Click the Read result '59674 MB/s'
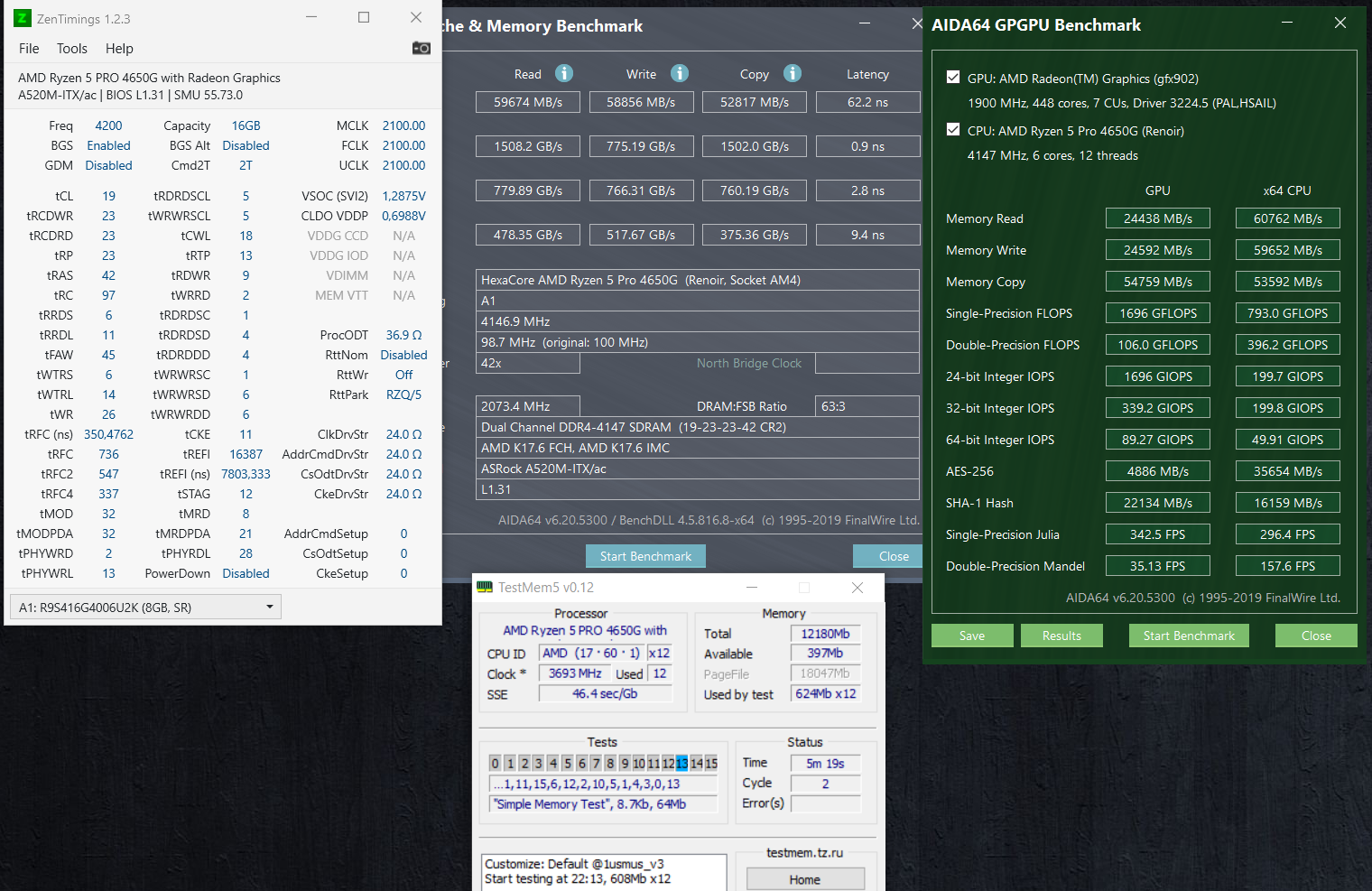Viewport: 1372px width, 891px height. pos(528,102)
